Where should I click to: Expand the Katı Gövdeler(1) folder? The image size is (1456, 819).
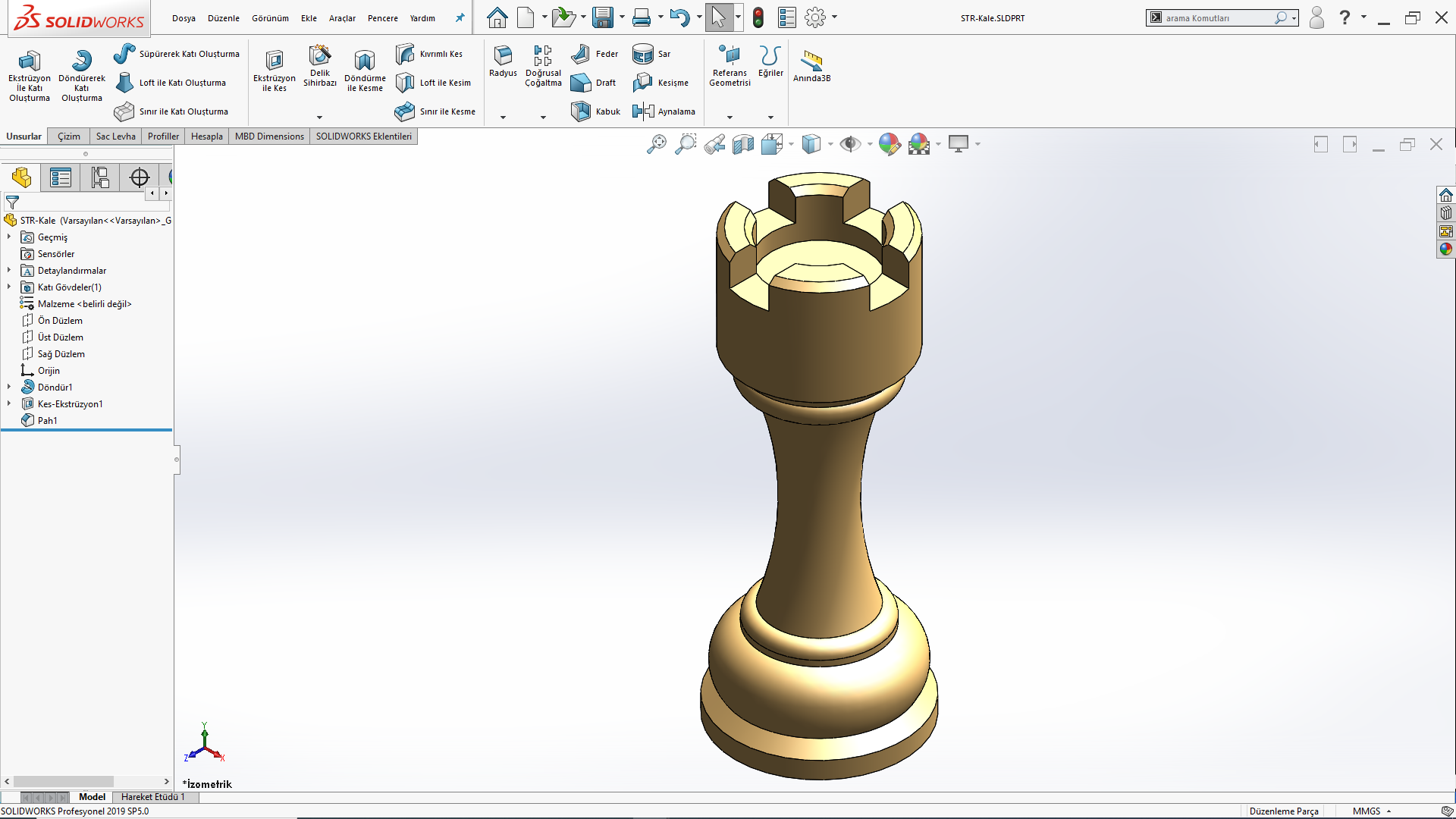pos(9,287)
